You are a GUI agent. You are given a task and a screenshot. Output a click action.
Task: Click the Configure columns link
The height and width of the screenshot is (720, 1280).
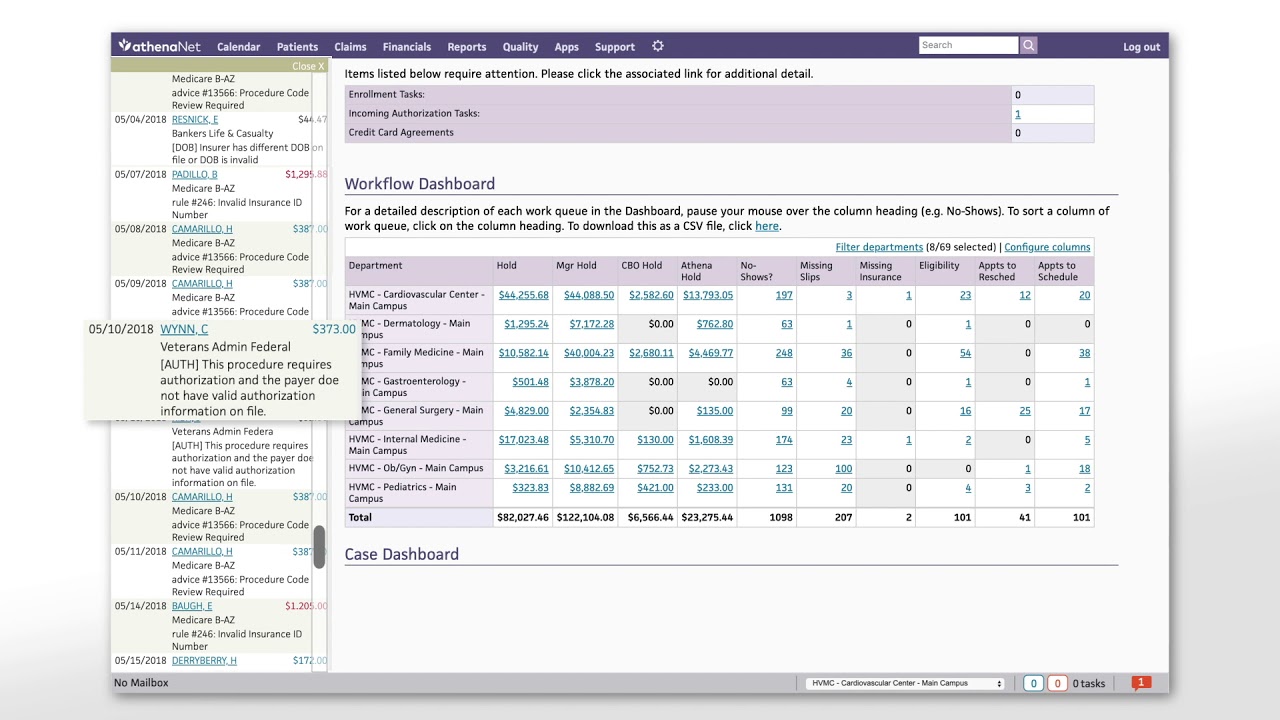click(x=1047, y=247)
